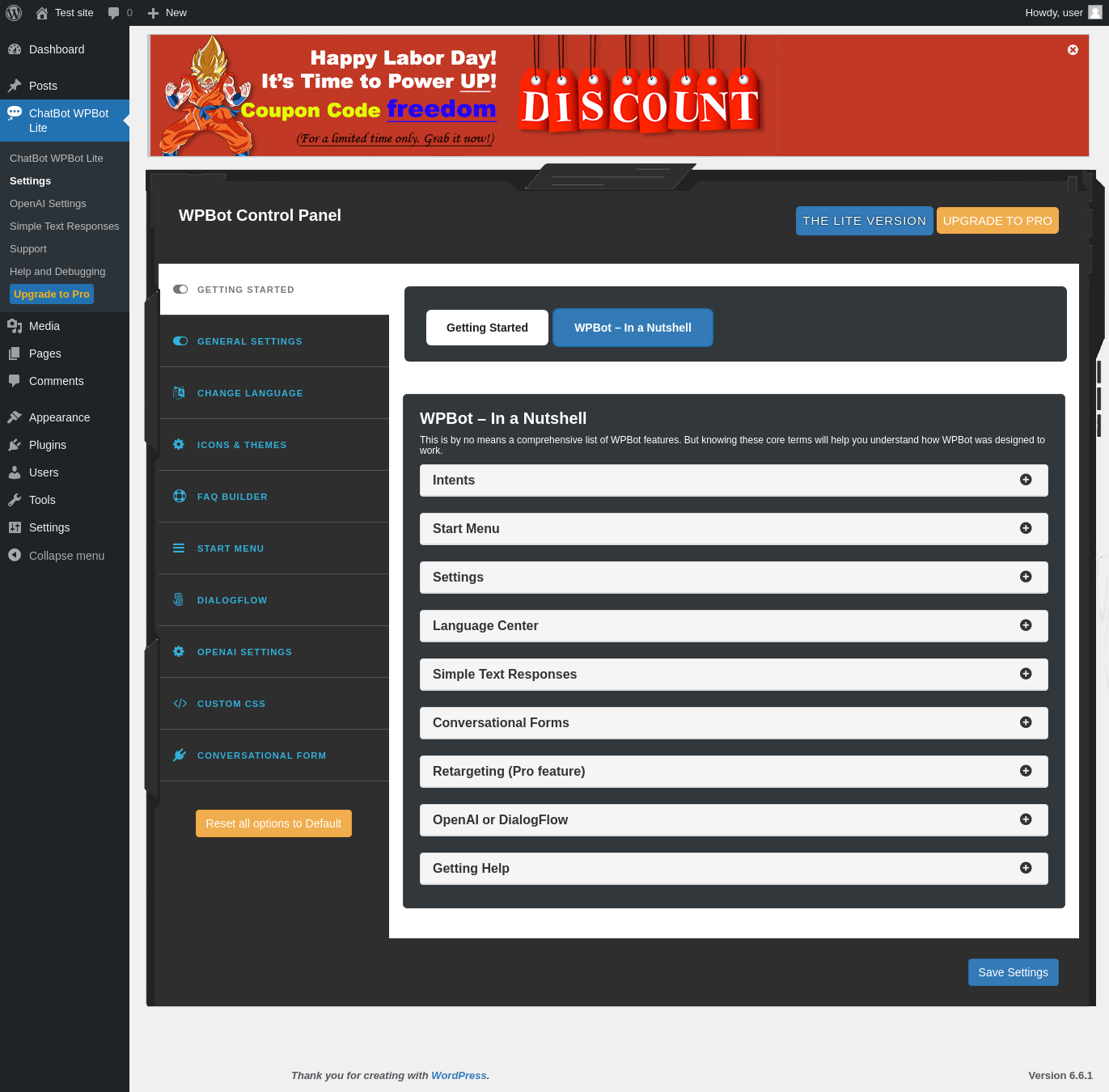The width and height of the screenshot is (1109, 1092).
Task: Click Reset all options to Default
Action: tap(273, 823)
